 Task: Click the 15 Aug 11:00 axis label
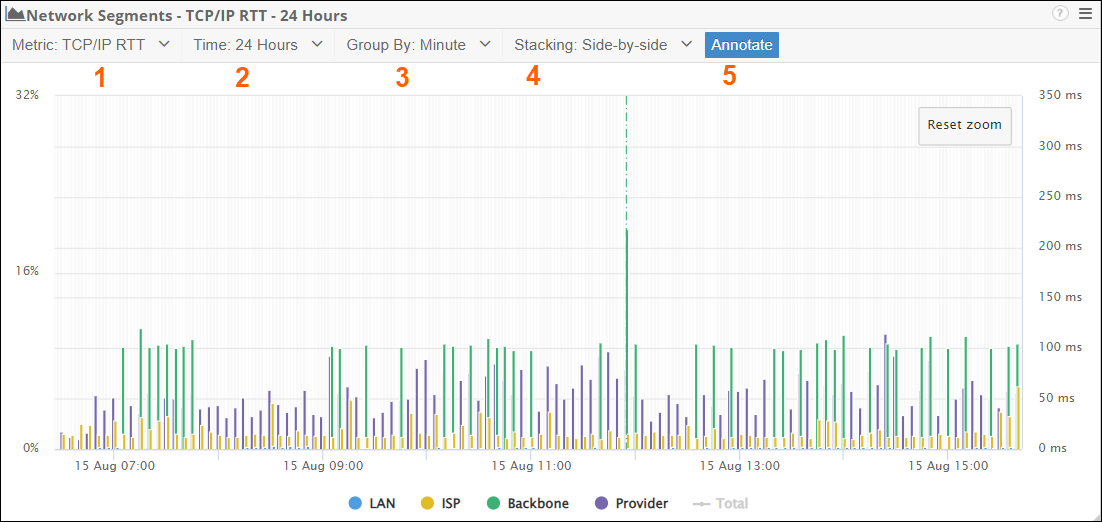[x=531, y=465]
